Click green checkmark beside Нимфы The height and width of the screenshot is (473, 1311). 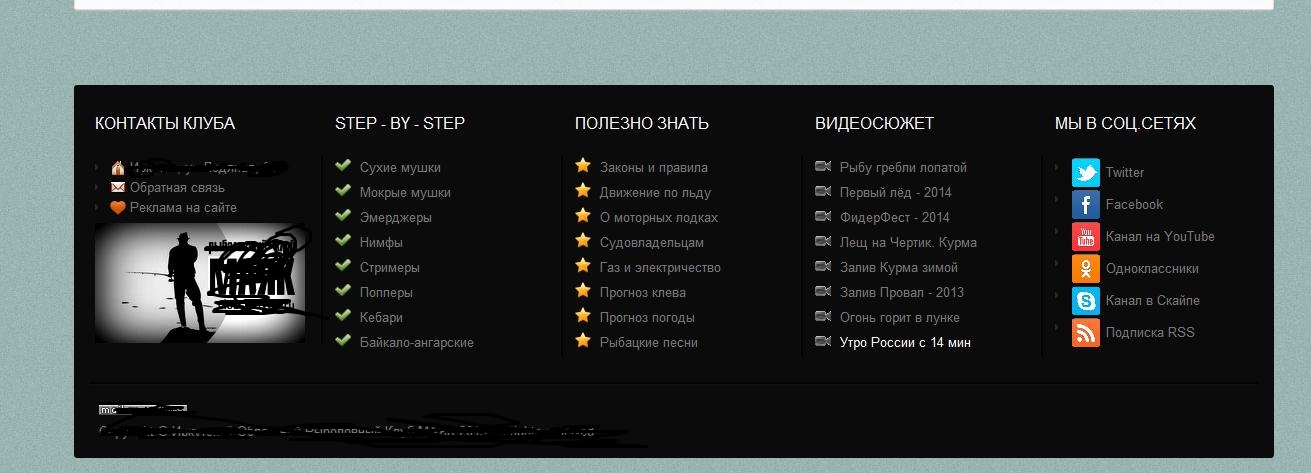coord(343,241)
